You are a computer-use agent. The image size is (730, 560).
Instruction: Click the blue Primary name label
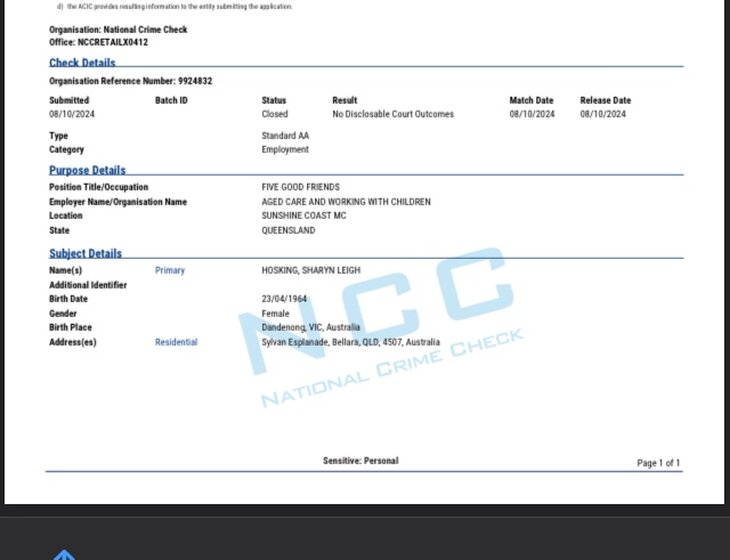[170, 271]
